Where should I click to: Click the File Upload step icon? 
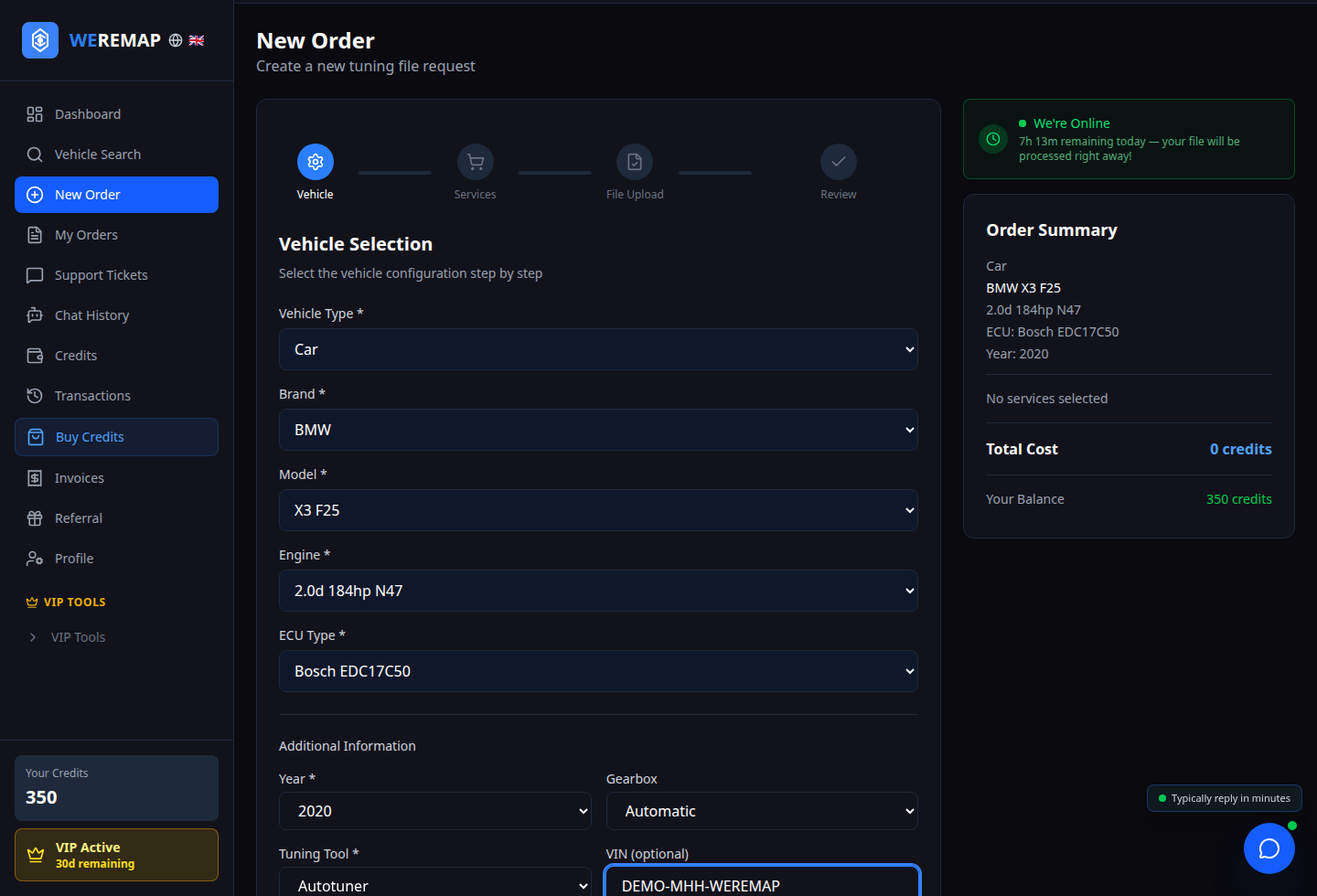coord(635,162)
